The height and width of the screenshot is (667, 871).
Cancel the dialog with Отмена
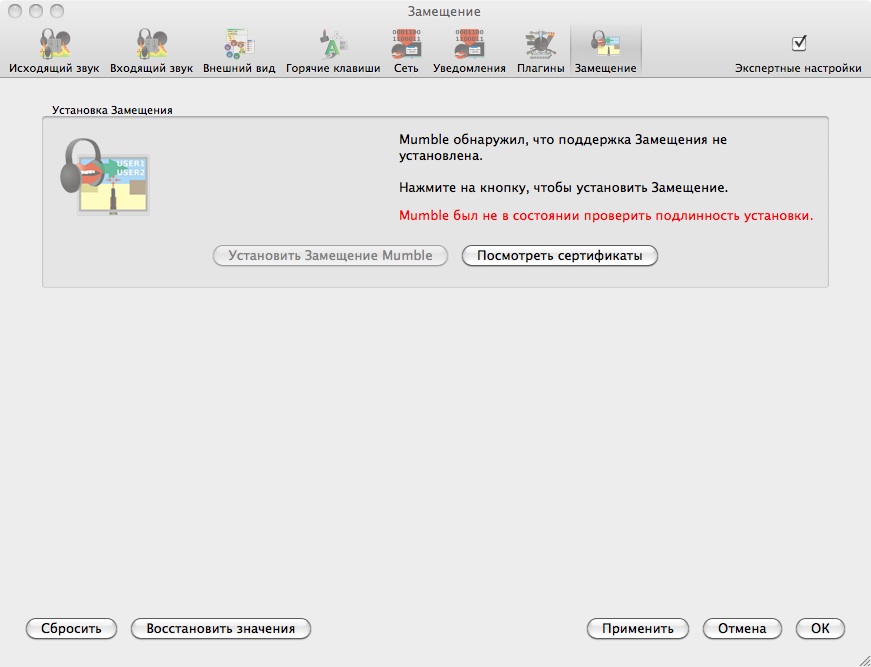coord(741,629)
